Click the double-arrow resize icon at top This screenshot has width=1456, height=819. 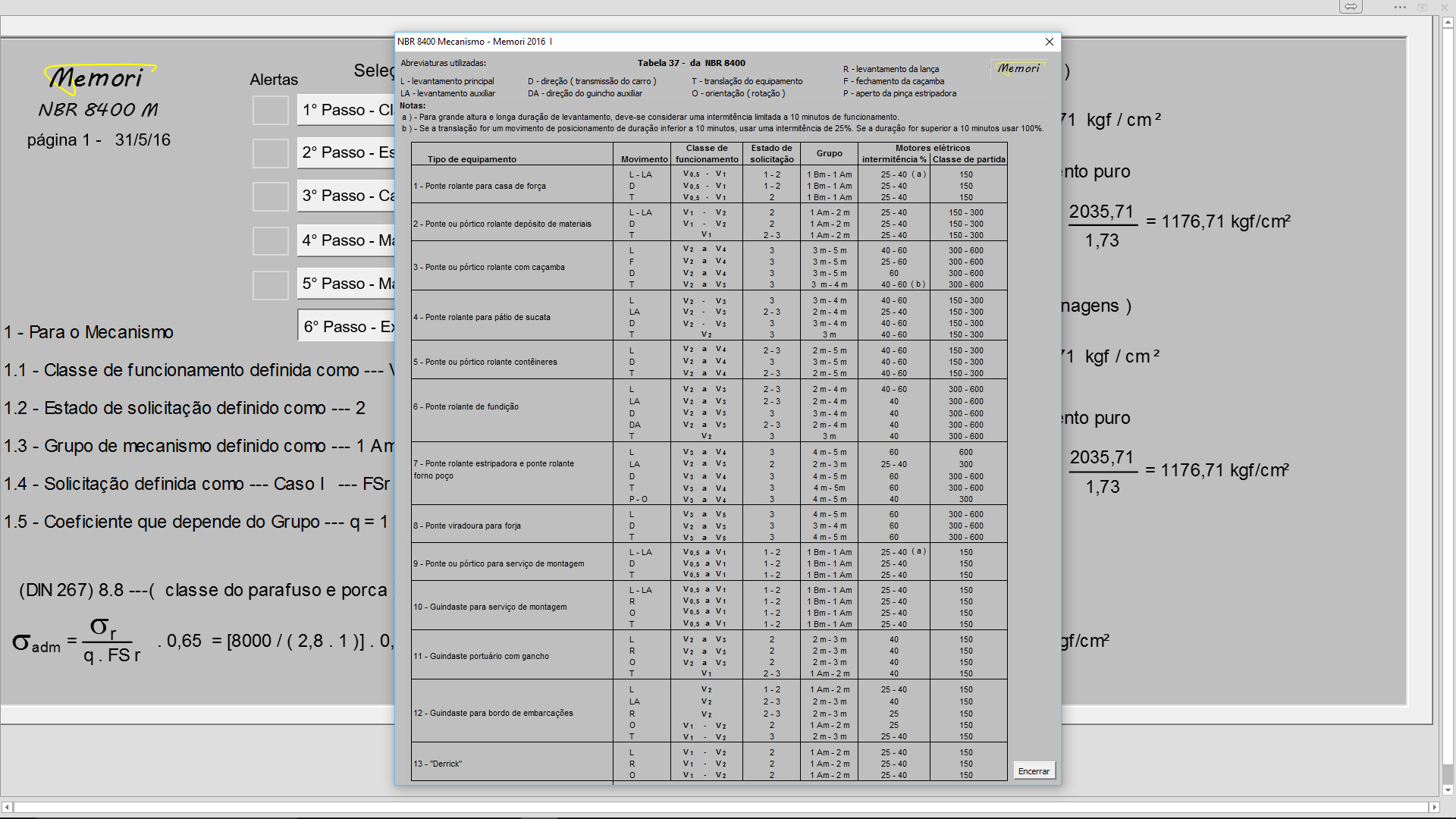1351,7
